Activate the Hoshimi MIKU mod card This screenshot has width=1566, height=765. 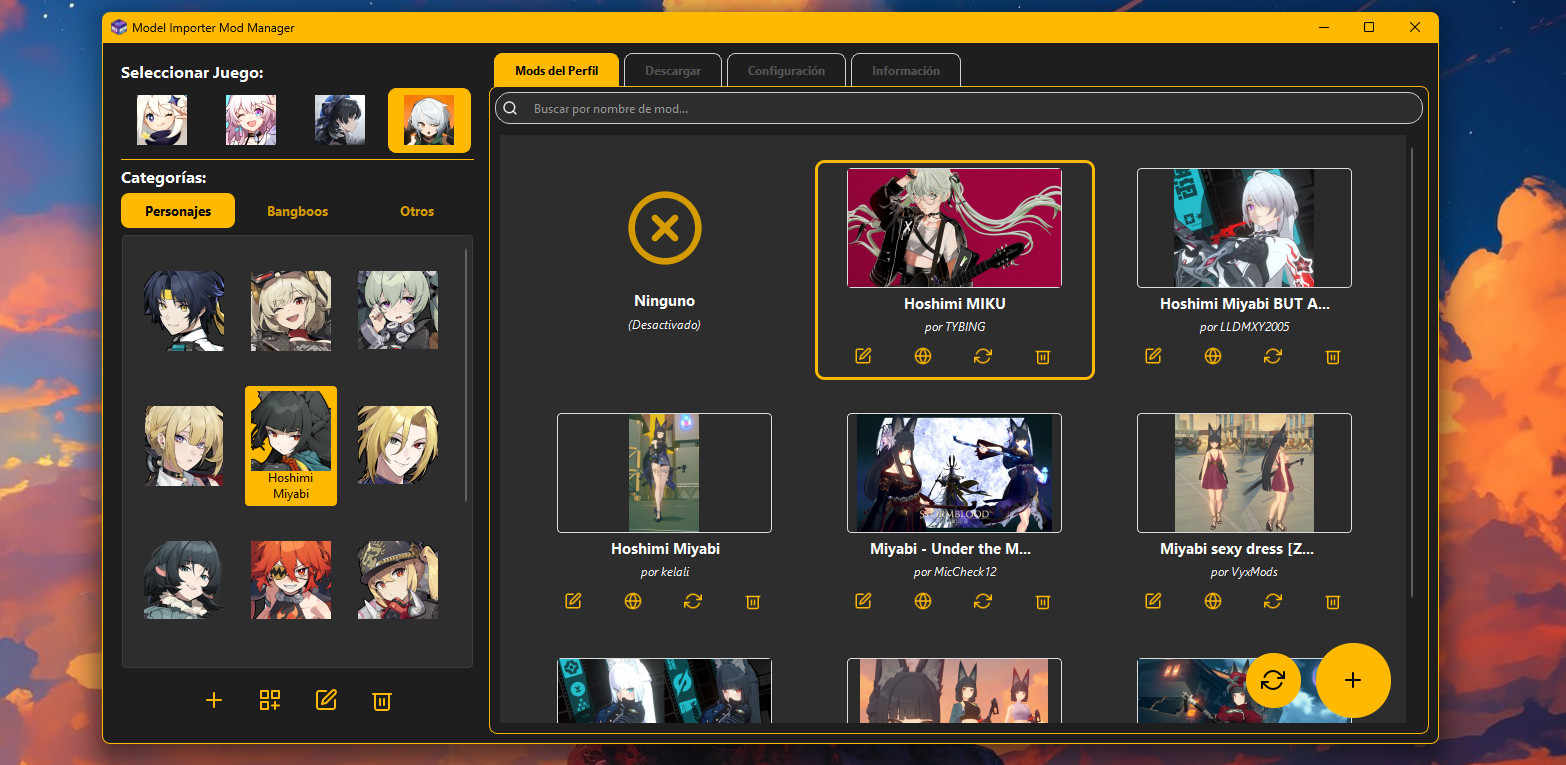[x=954, y=228]
